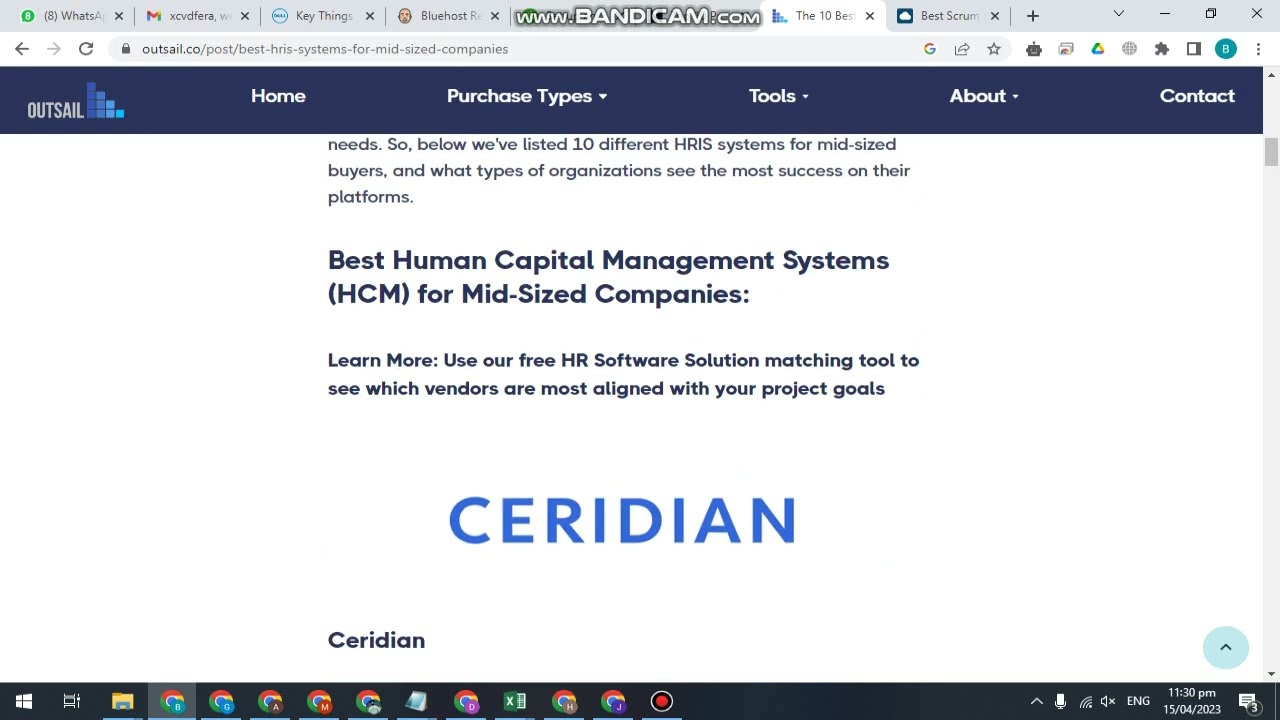The height and width of the screenshot is (720, 1280).
Task: Open Excel from taskbar
Action: [515, 701]
